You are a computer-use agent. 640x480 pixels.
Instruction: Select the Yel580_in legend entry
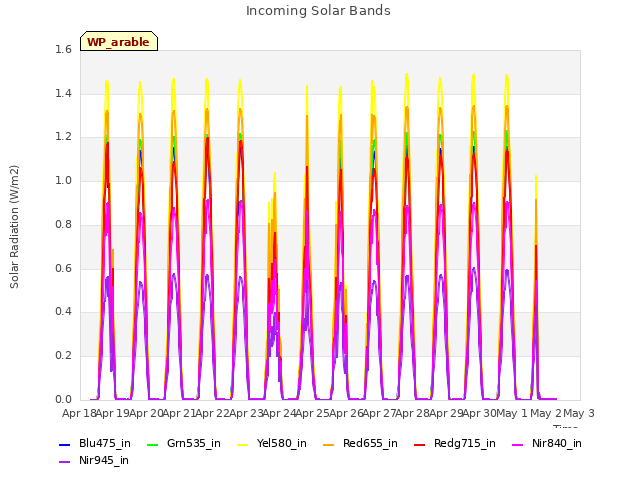(272, 443)
